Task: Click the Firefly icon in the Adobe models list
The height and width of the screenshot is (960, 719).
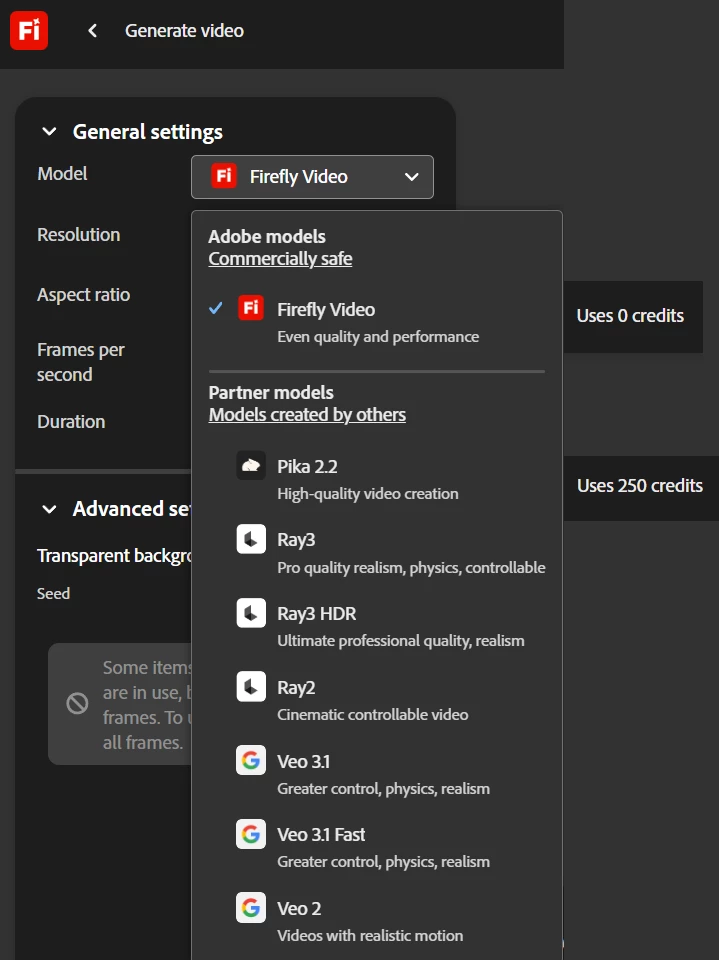Action: click(251, 308)
